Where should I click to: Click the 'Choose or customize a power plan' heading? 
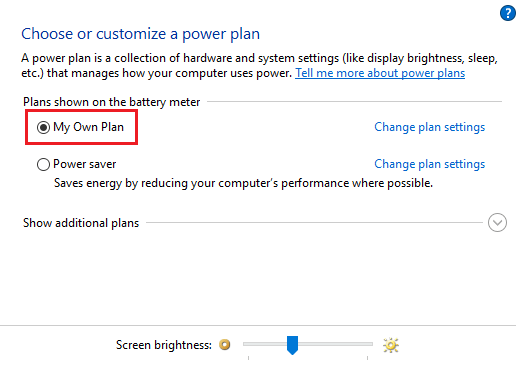tap(140, 34)
